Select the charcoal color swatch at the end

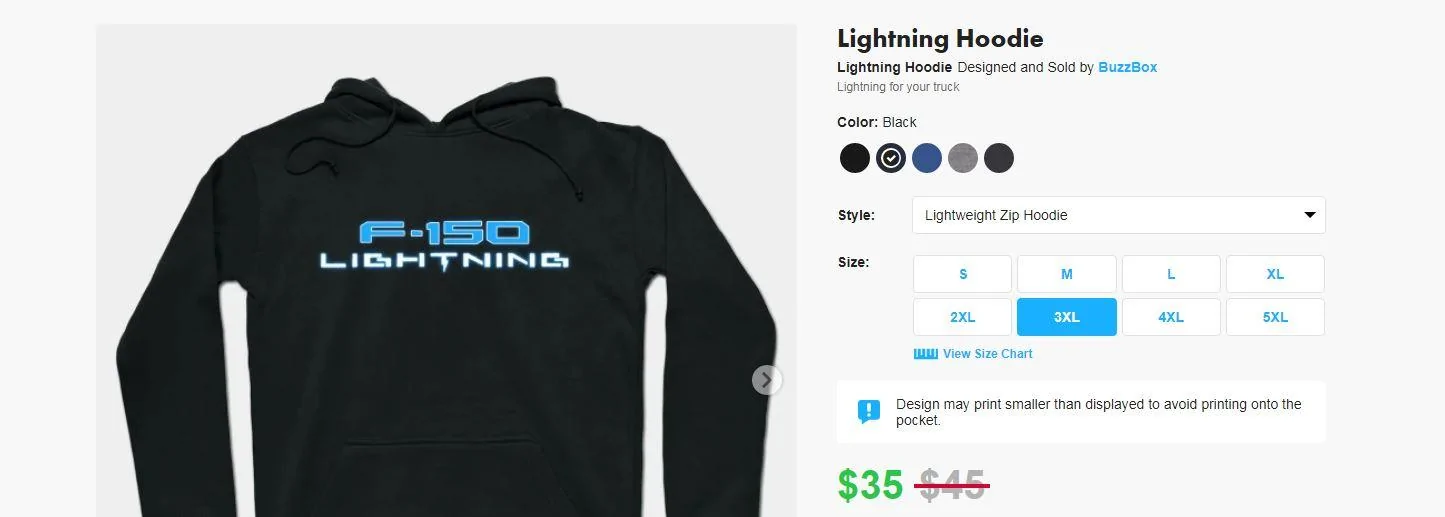click(999, 158)
